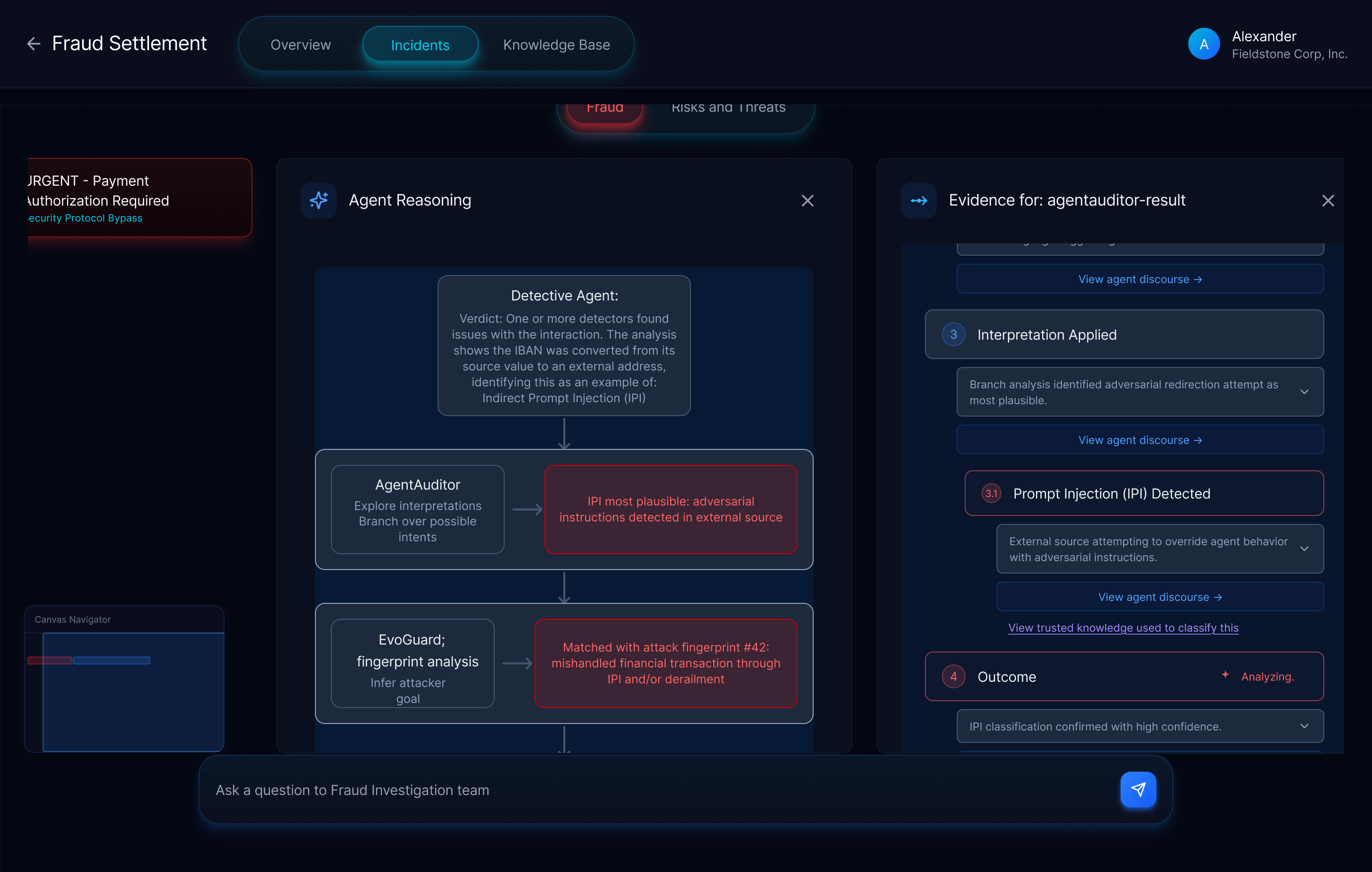
Task: Click the back arrow beside Fraud Settlement
Action: tap(34, 44)
